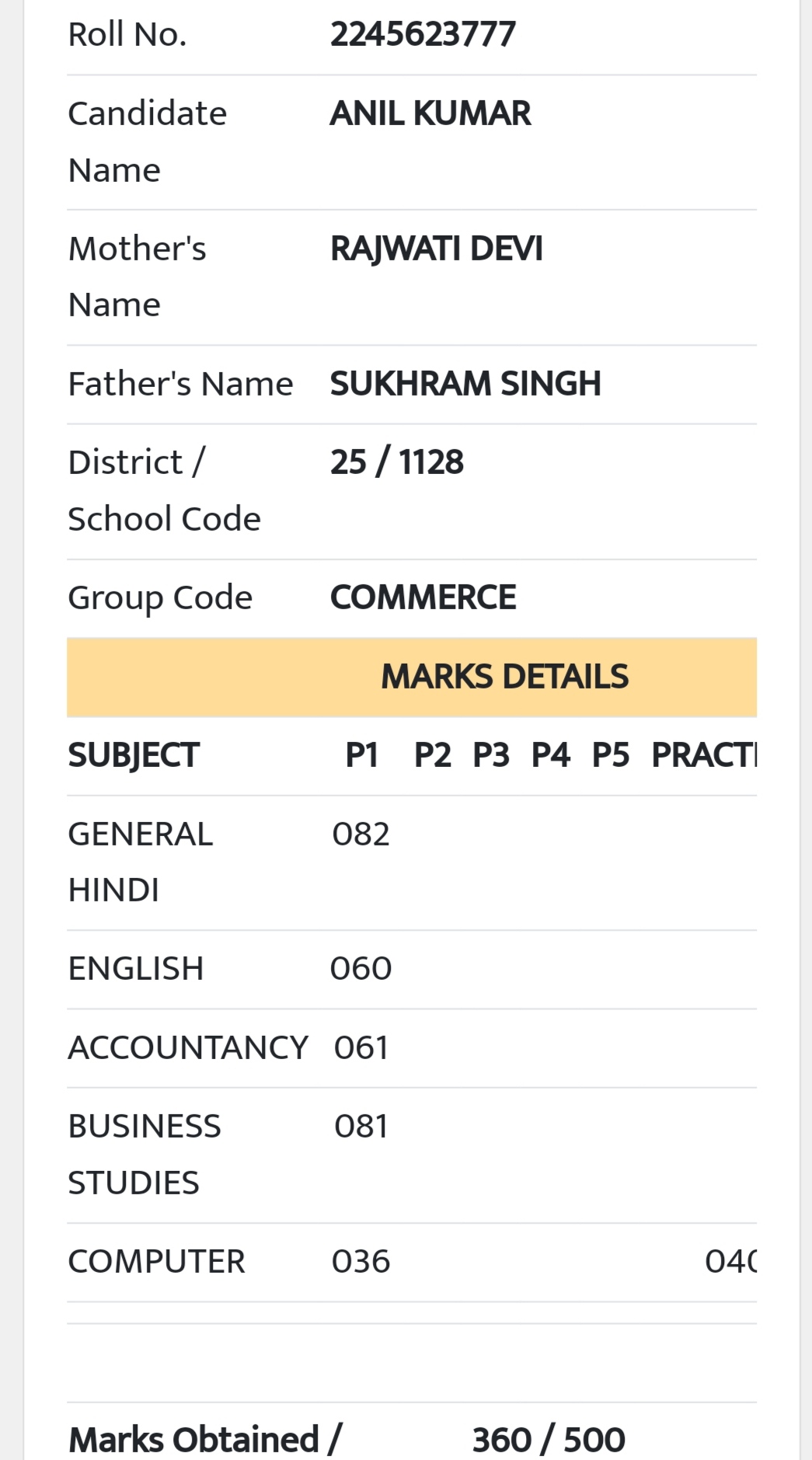Click the COMMERCE group code value

click(423, 598)
